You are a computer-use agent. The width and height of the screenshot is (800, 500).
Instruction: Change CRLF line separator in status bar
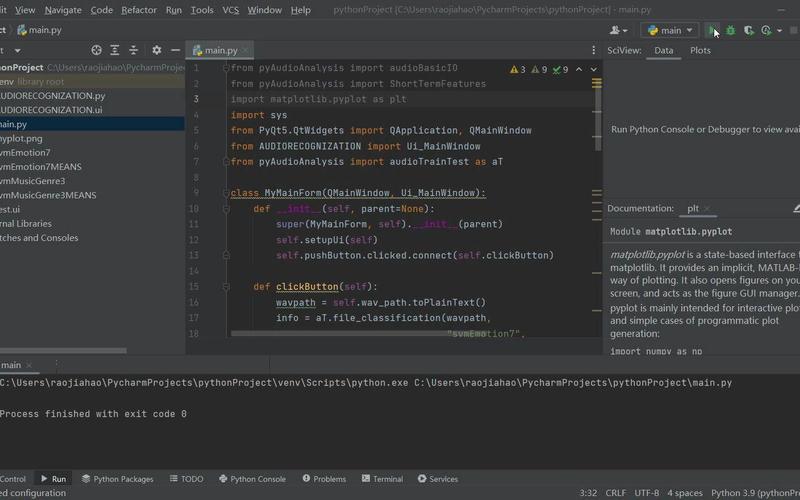point(615,493)
